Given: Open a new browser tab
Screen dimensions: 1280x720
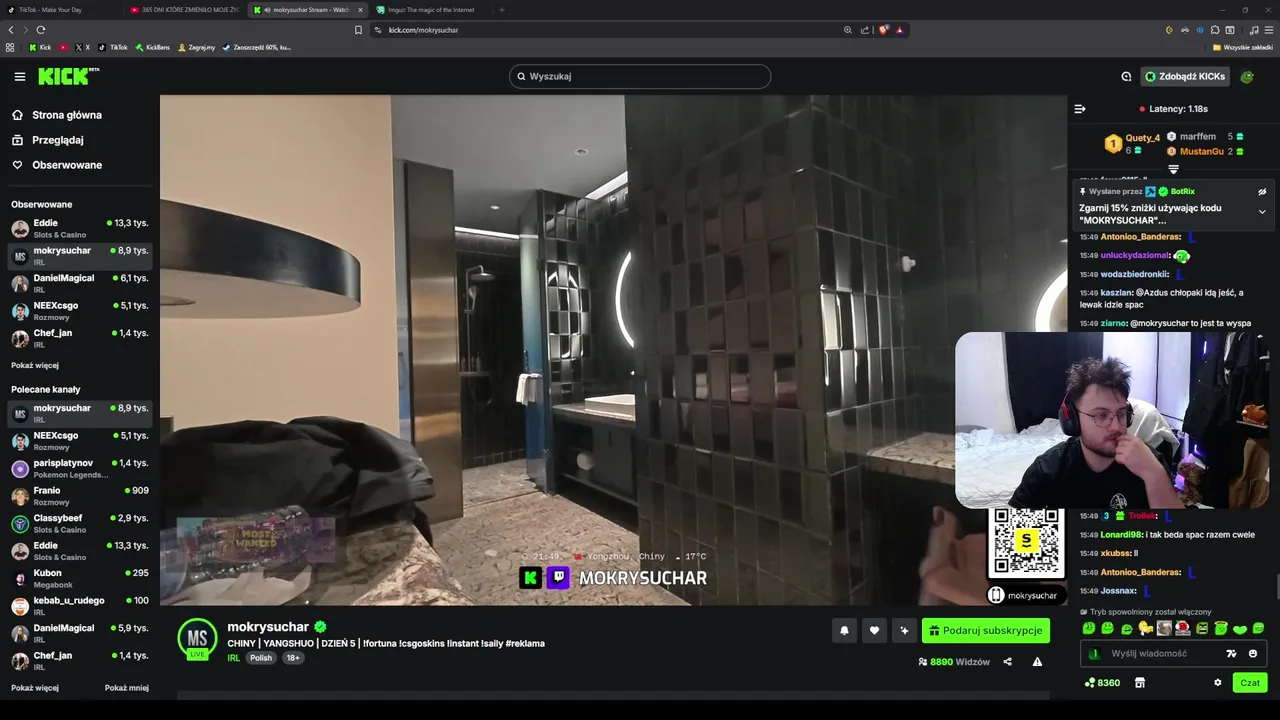Looking at the screenshot, I should coord(501,10).
